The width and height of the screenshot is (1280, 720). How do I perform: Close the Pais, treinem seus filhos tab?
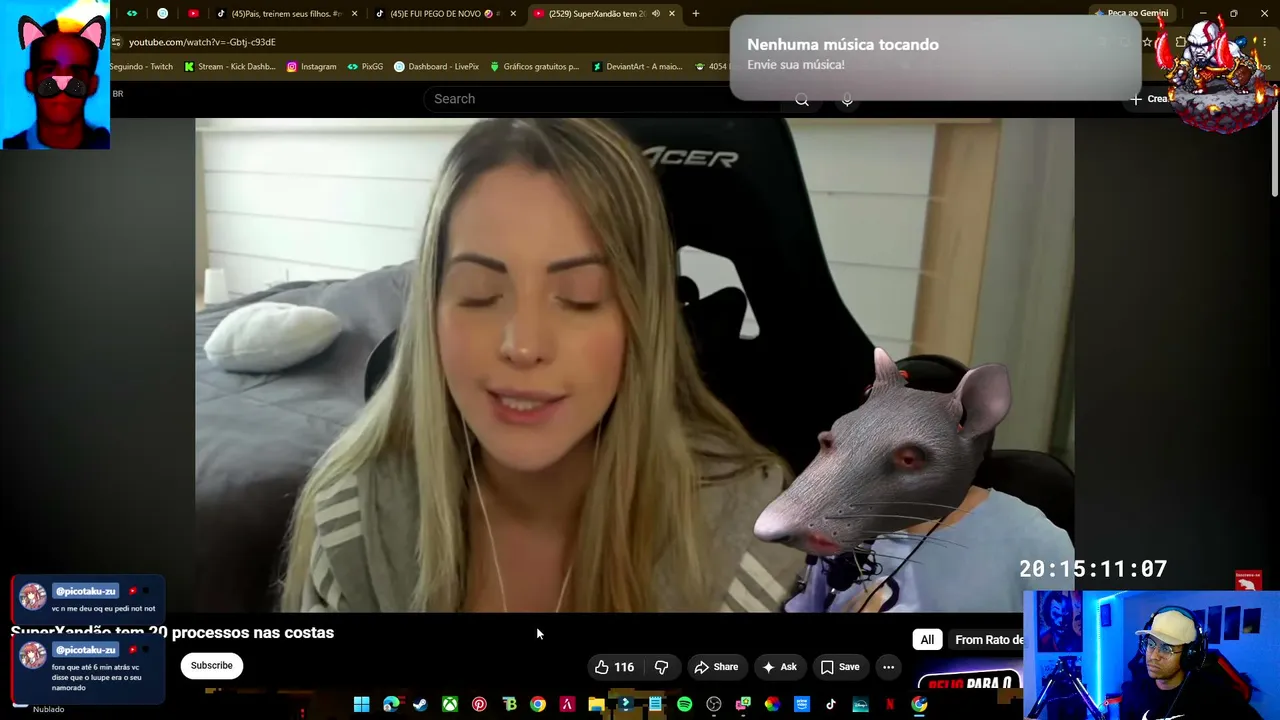354,14
